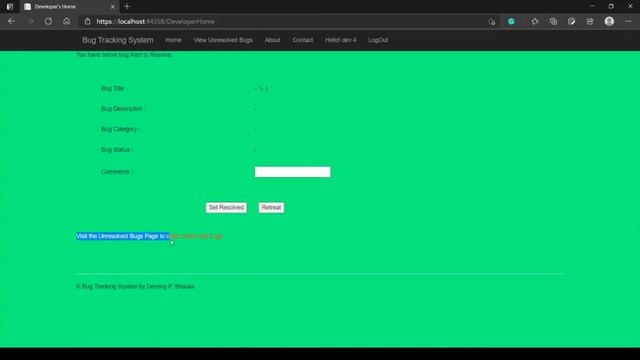Open browser settings and more menu
Screen dimensions: 640x360
628,22
